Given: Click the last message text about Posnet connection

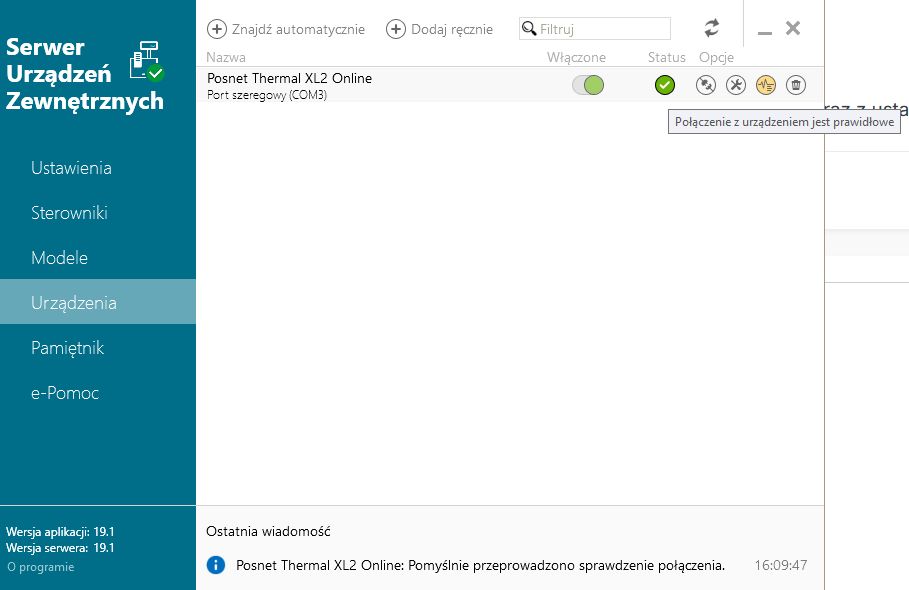Looking at the screenshot, I should click(481, 565).
